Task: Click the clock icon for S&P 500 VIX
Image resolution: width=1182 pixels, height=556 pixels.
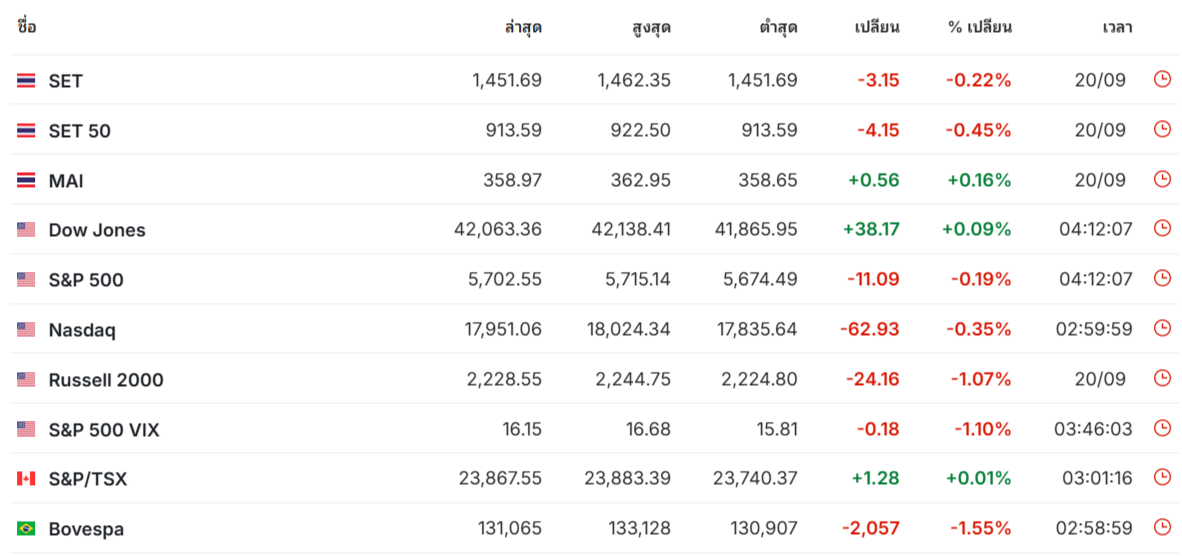Action: [x=1161, y=428]
